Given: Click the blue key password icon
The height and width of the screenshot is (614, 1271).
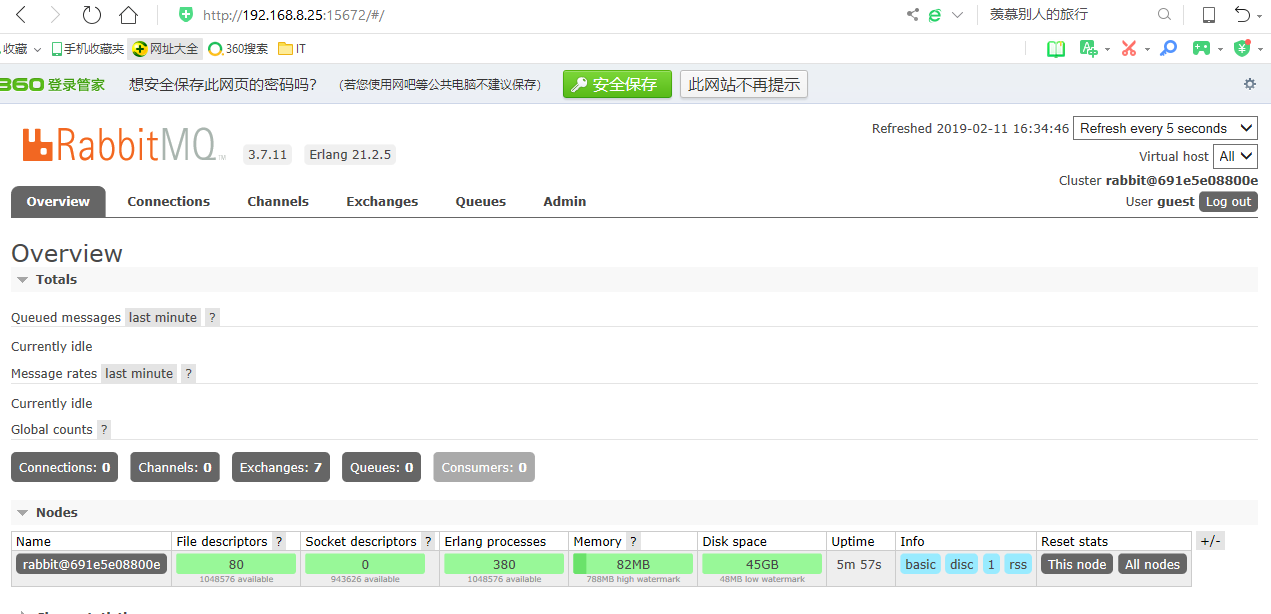Looking at the screenshot, I should pyautogui.click(x=1168, y=48).
